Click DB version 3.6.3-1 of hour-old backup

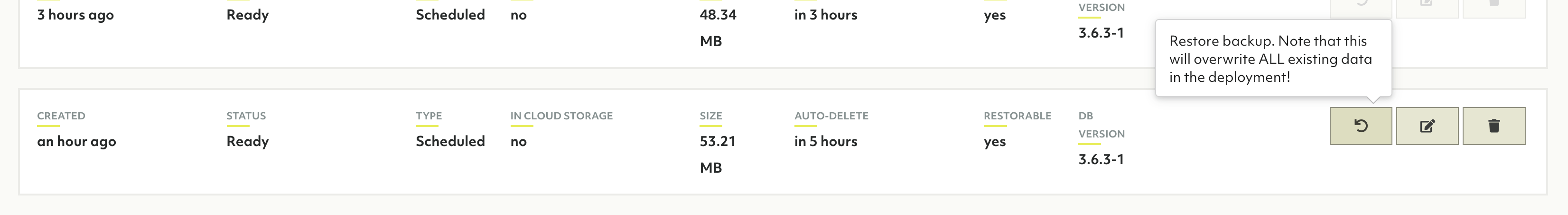coord(1101,159)
